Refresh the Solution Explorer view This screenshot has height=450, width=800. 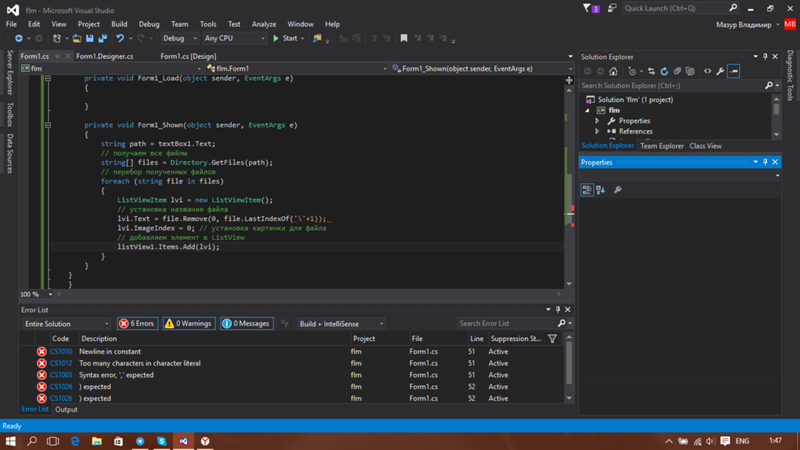pos(664,72)
